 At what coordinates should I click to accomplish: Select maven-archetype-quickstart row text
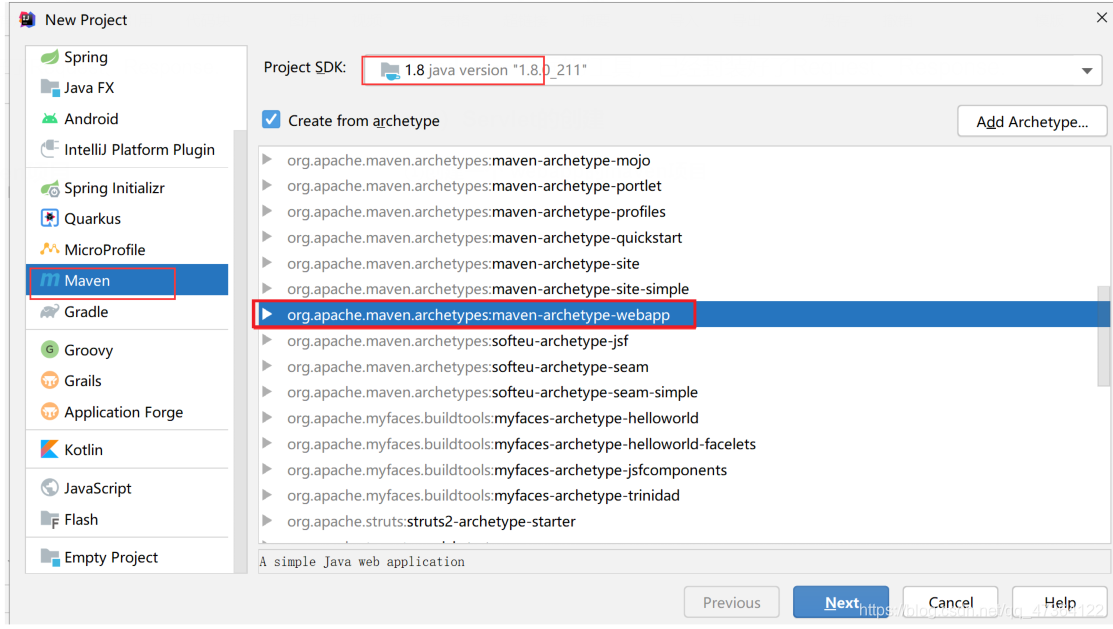point(485,237)
